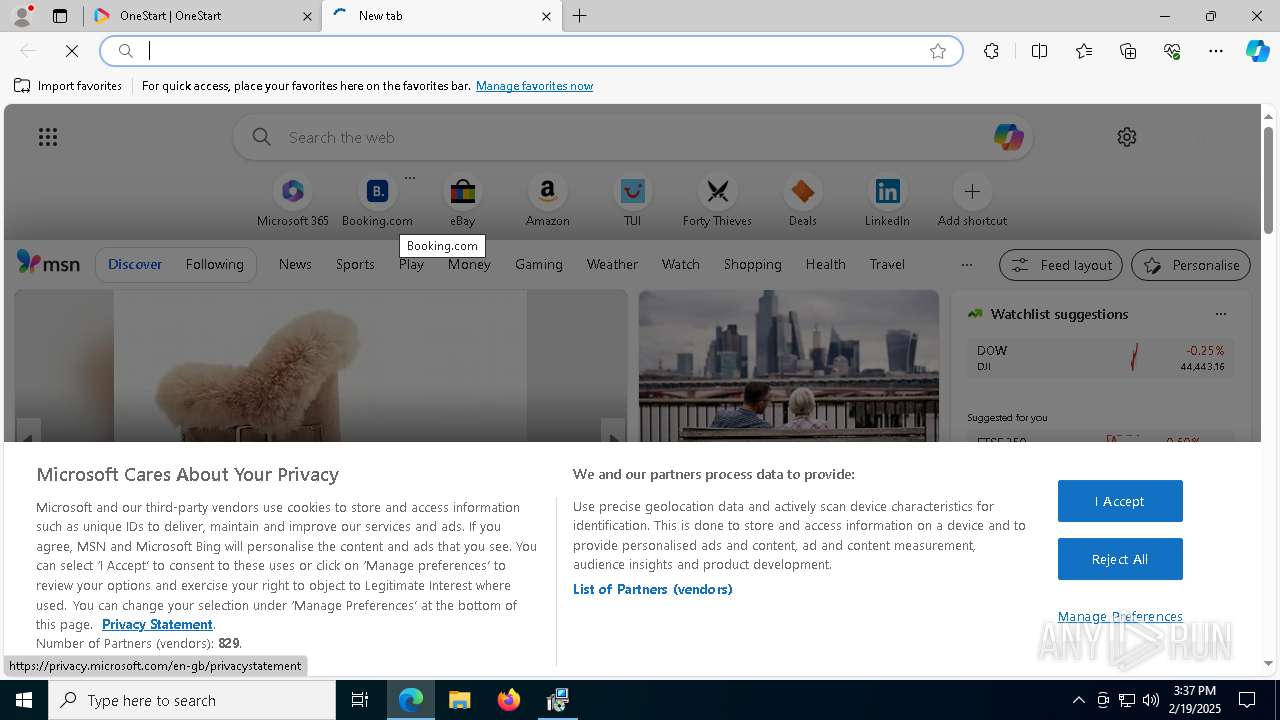Screen dimensions: 1280x720
Task: Open the London skyline news thumbnail
Action: (789, 366)
